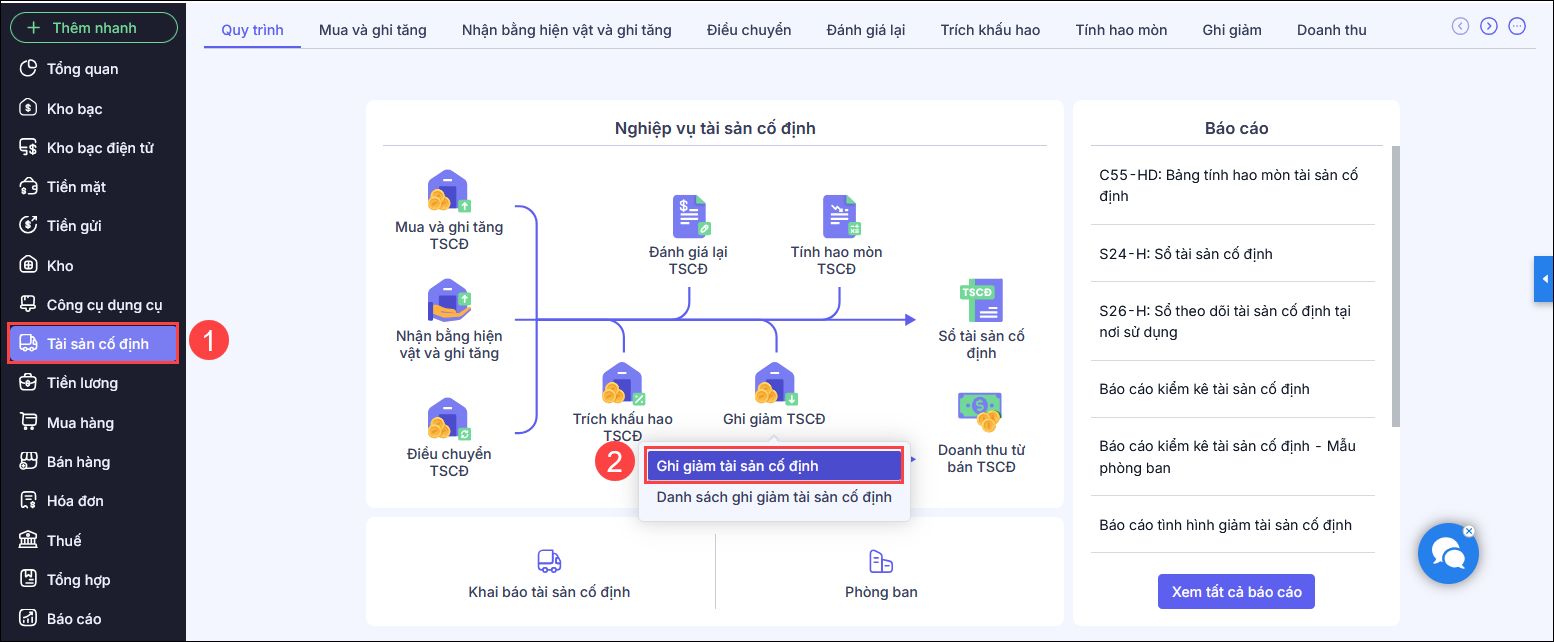
Task: Open the Báo cáo sidebar chart icon
Action: [28, 618]
